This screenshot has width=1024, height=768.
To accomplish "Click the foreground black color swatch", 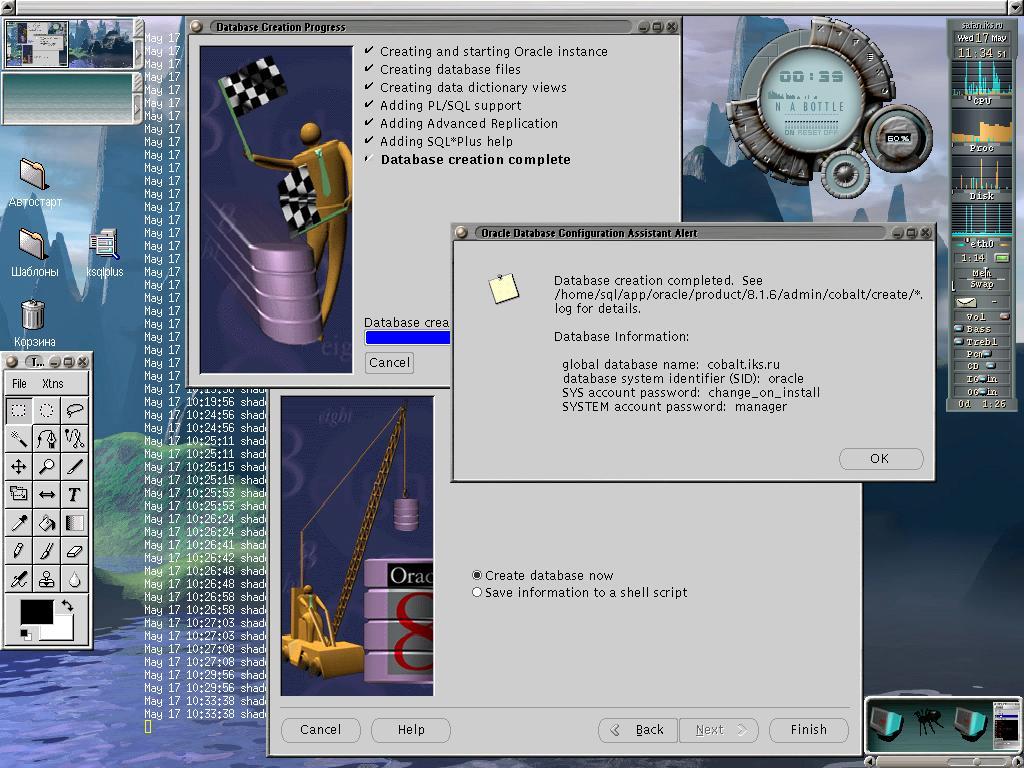I will click(x=37, y=611).
